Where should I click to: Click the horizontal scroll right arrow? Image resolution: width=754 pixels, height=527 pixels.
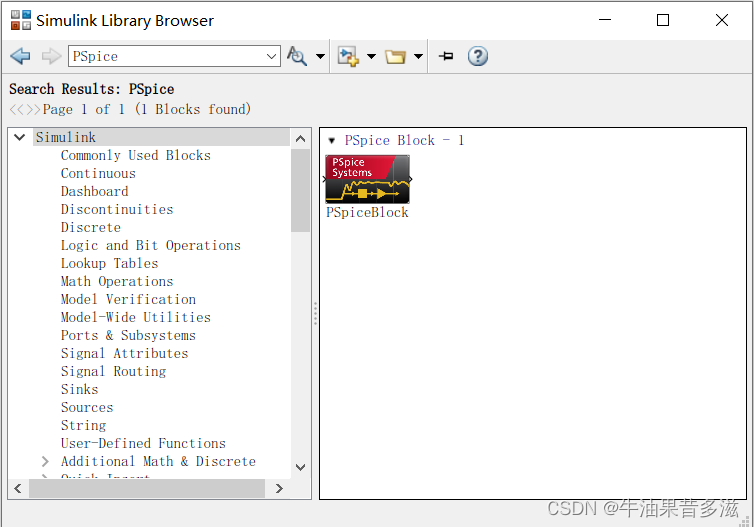[x=279, y=489]
